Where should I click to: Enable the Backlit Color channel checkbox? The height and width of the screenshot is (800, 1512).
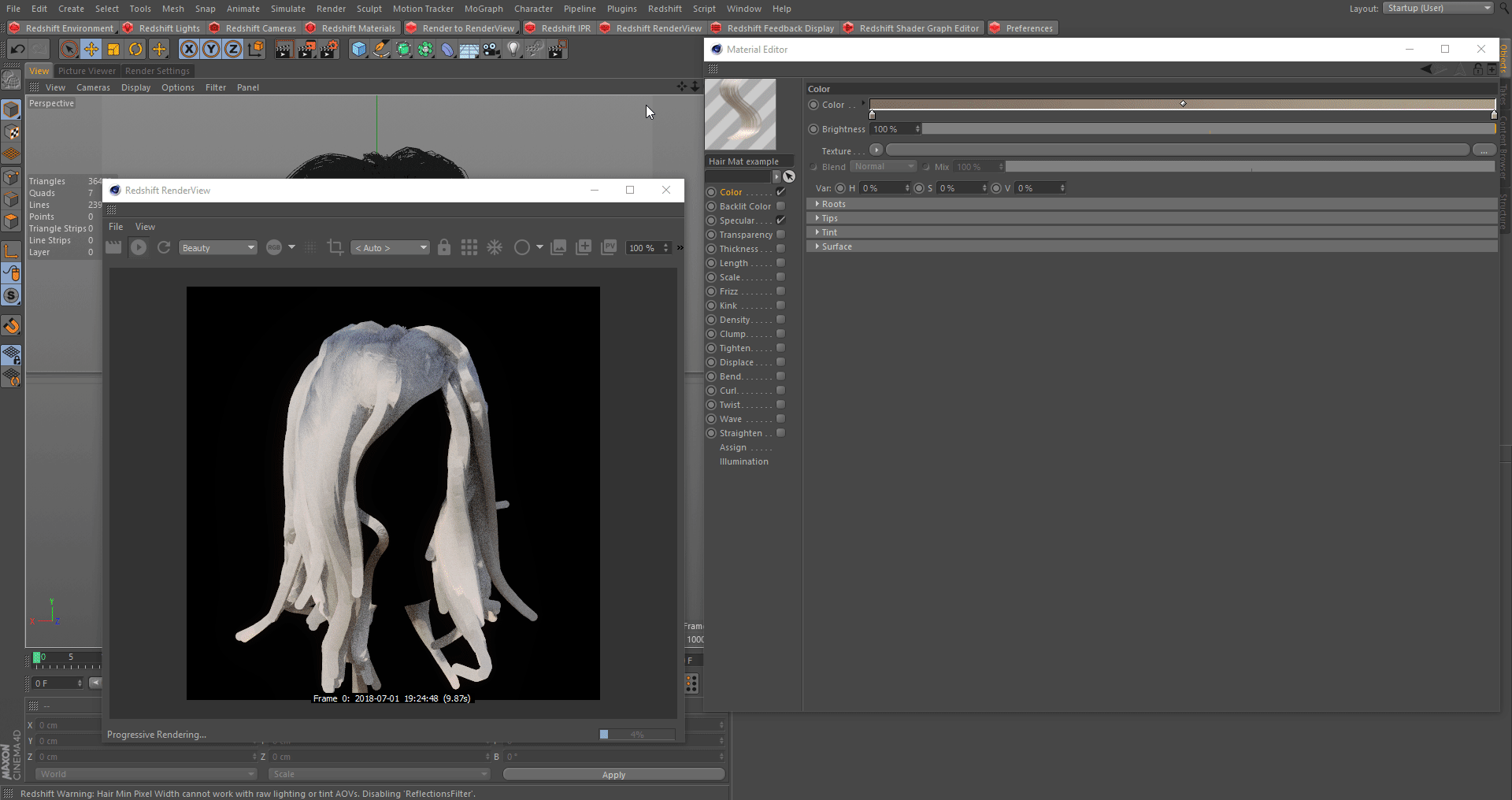tap(780, 206)
